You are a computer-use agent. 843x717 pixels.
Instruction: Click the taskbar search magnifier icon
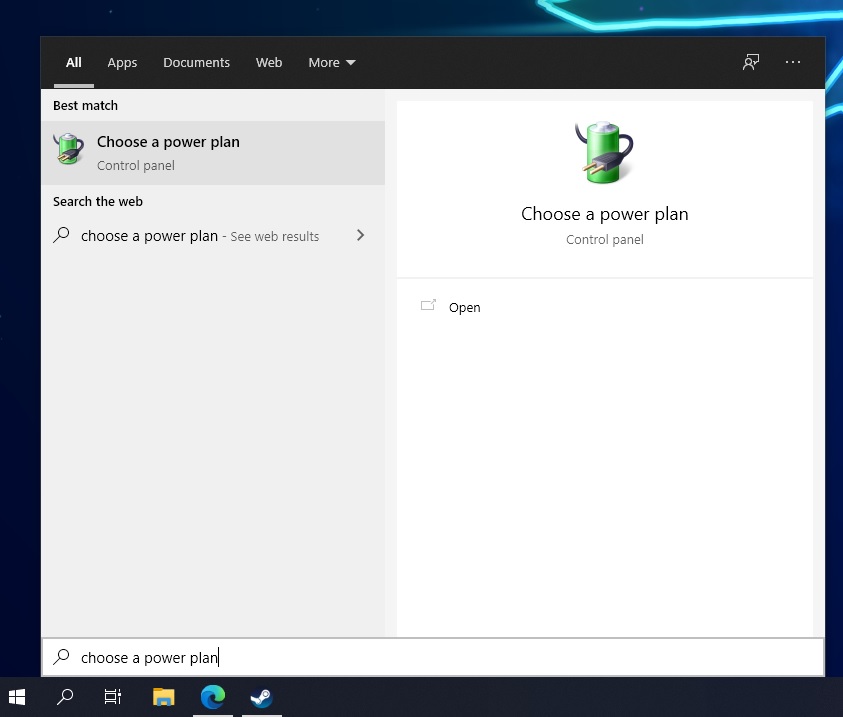[65, 697]
